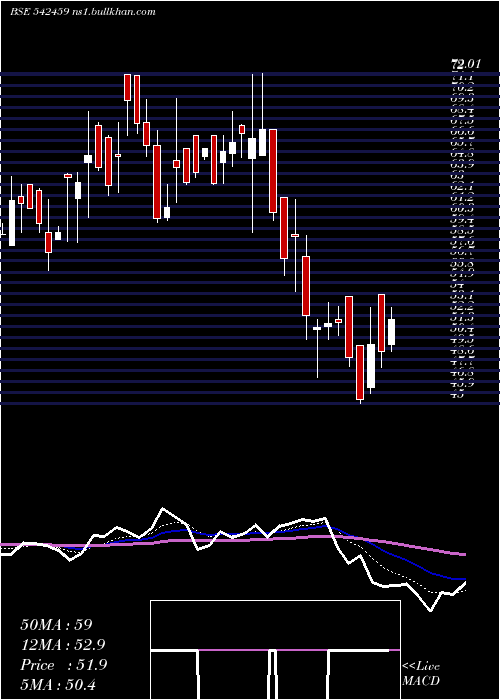The image size is (500, 700).
Task: Select the 72.01 top price label
Action: click(466, 64)
